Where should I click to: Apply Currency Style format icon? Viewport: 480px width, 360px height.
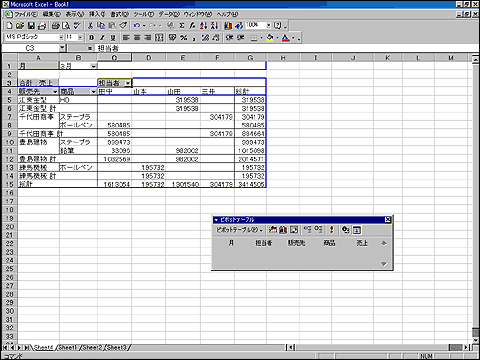[172, 38]
